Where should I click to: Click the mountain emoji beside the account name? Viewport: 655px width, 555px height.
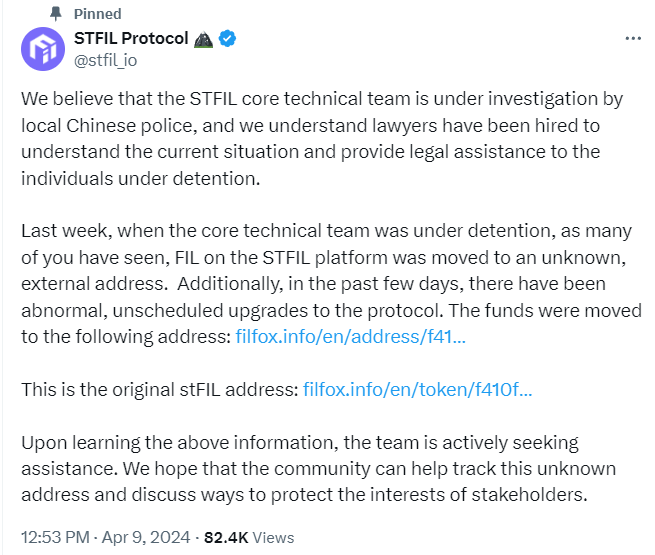point(204,39)
